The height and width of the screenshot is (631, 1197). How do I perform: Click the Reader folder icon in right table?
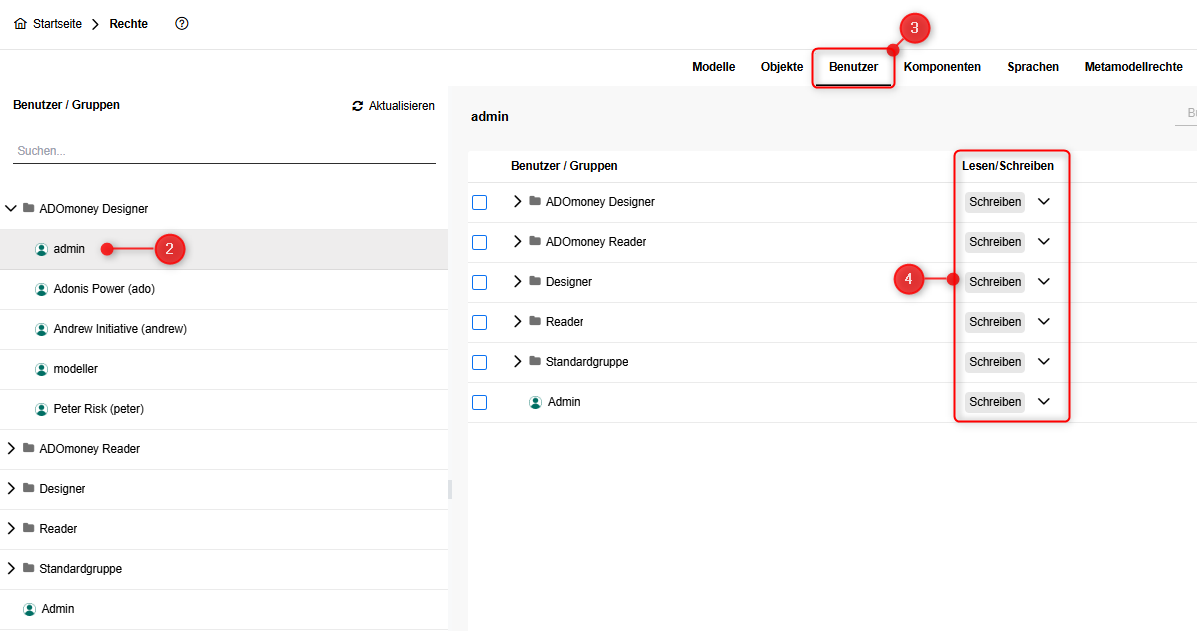point(535,321)
